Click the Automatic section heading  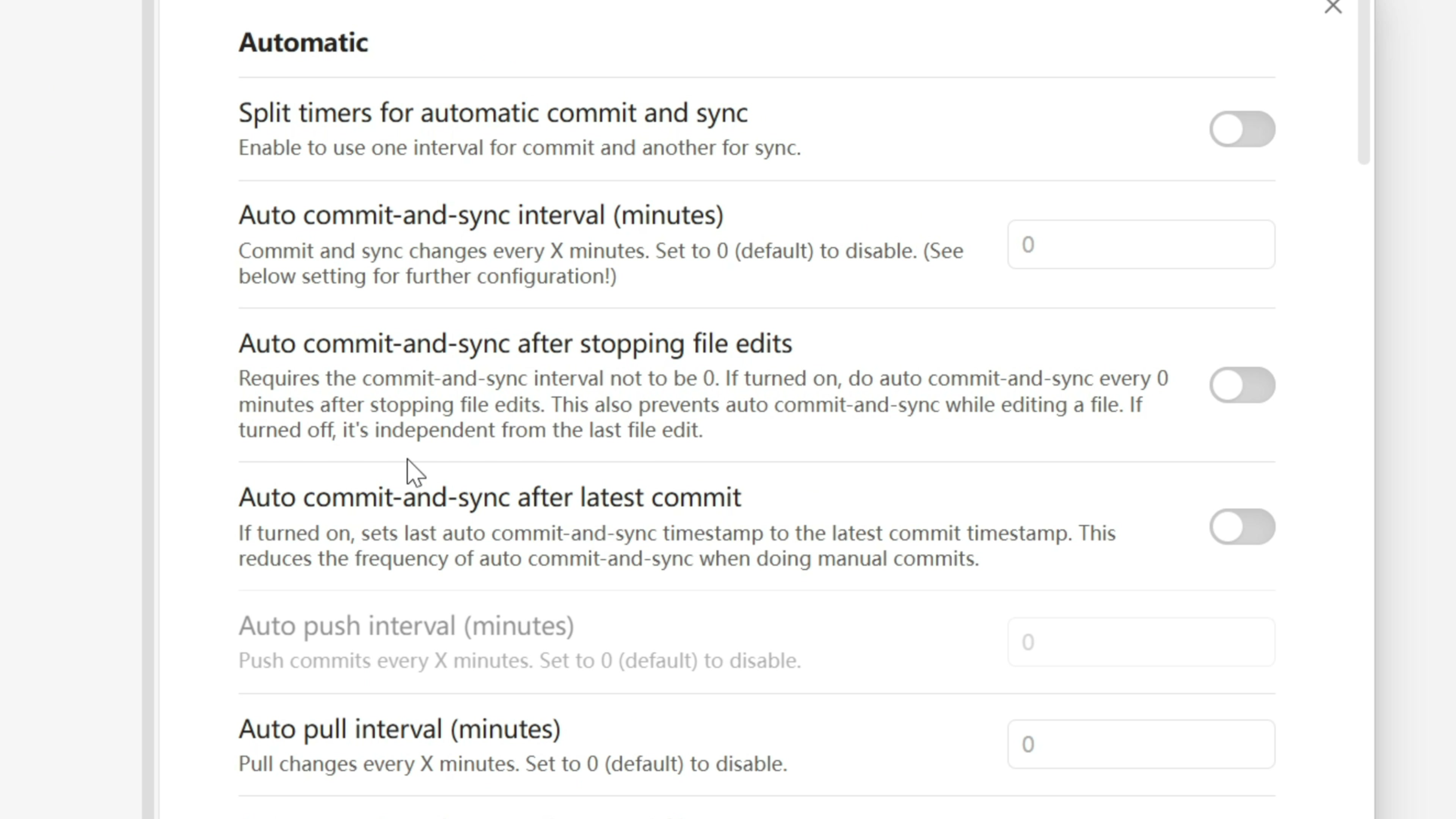[303, 42]
